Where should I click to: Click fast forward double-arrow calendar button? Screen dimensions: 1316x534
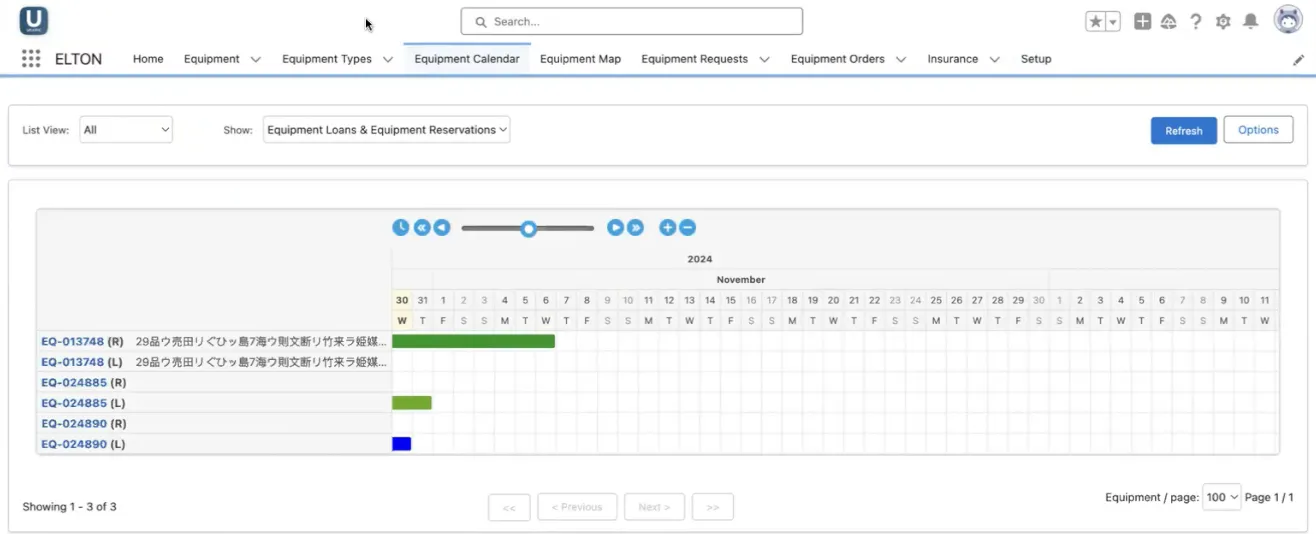(636, 227)
